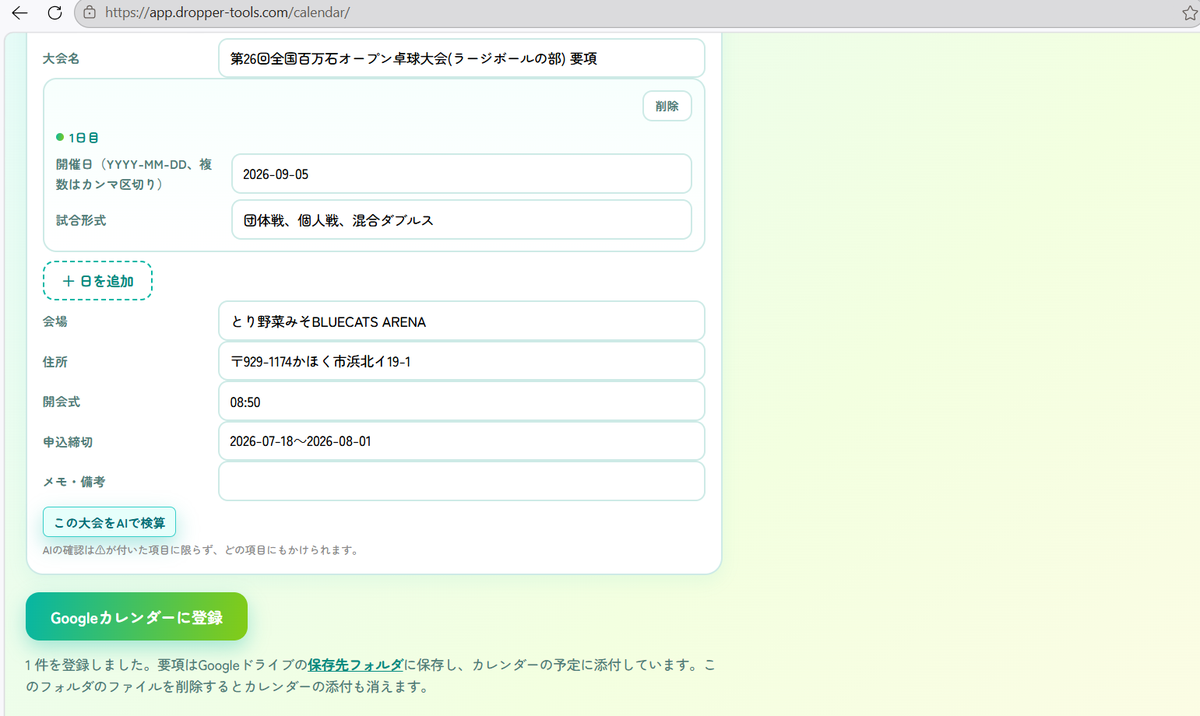Edit the 申込締切 deadline field

461,441
